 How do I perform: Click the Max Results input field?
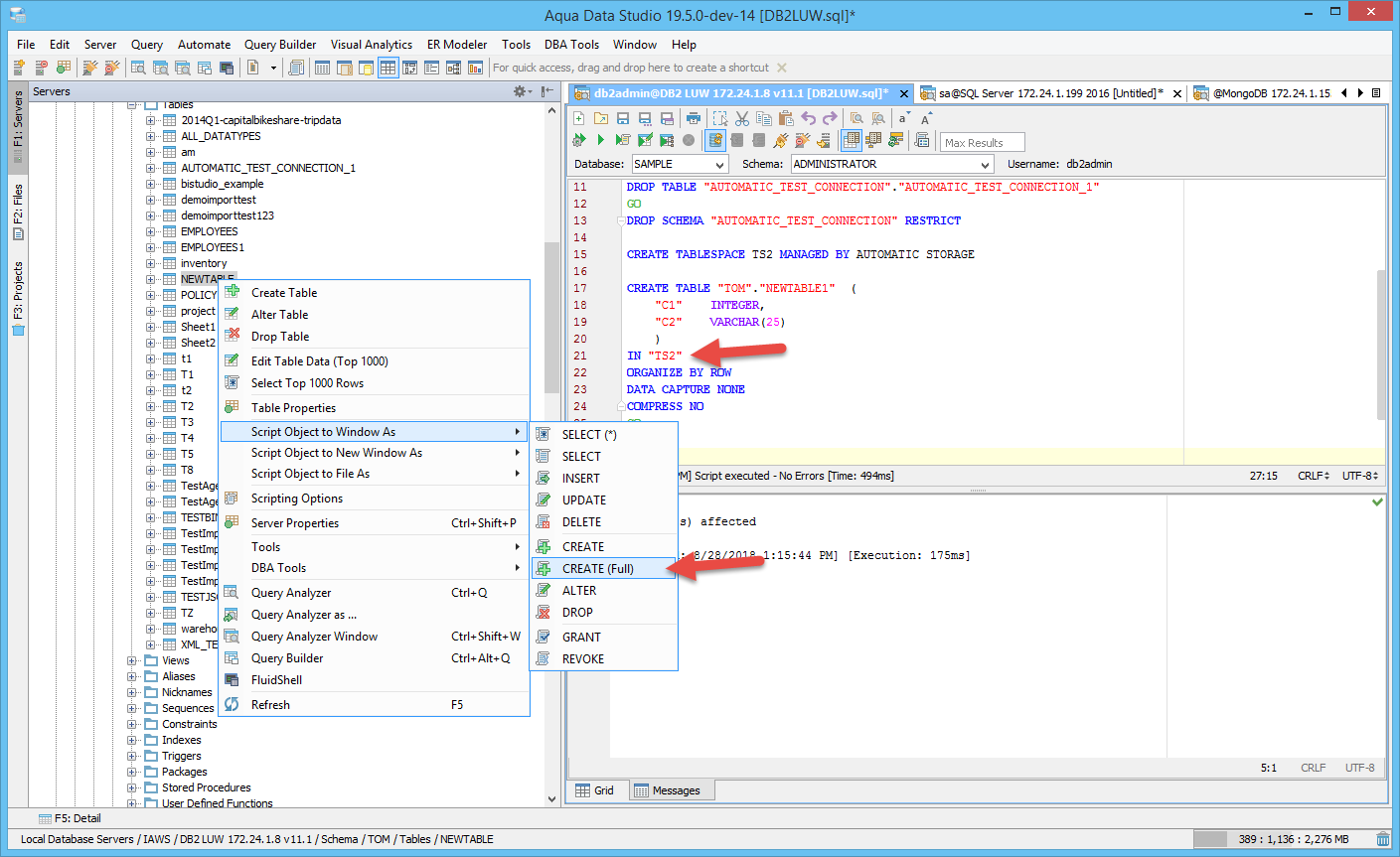click(982, 142)
